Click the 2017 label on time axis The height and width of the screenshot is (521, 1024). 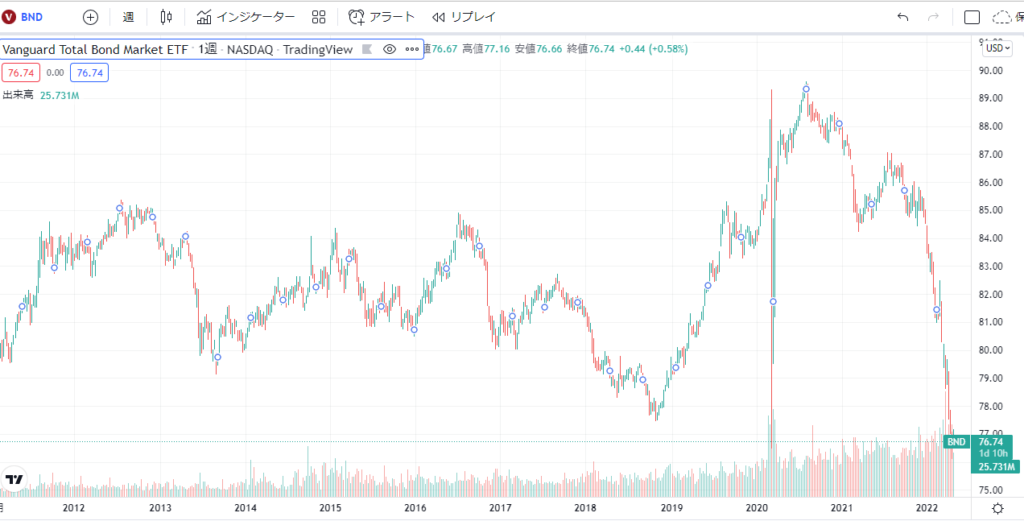click(500, 508)
